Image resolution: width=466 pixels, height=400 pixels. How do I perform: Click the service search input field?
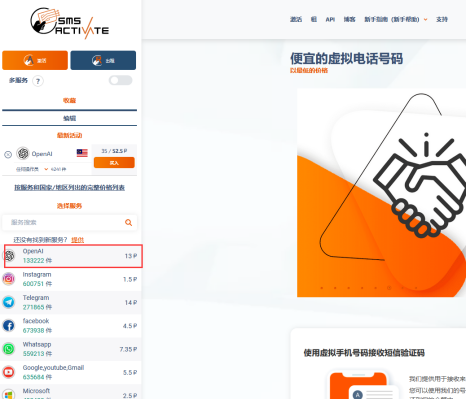pos(63,222)
